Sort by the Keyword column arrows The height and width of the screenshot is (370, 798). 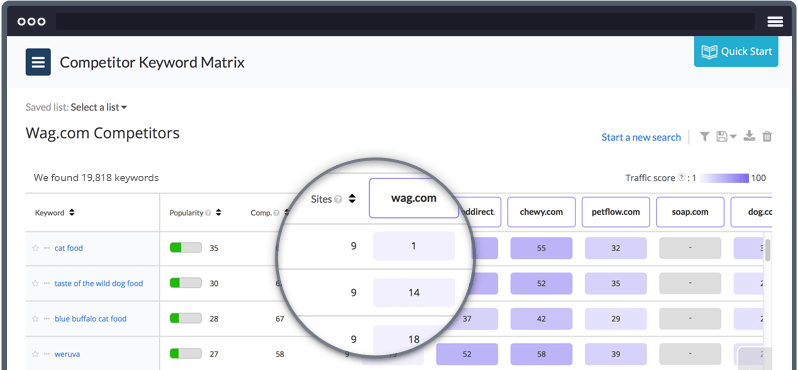click(x=72, y=213)
